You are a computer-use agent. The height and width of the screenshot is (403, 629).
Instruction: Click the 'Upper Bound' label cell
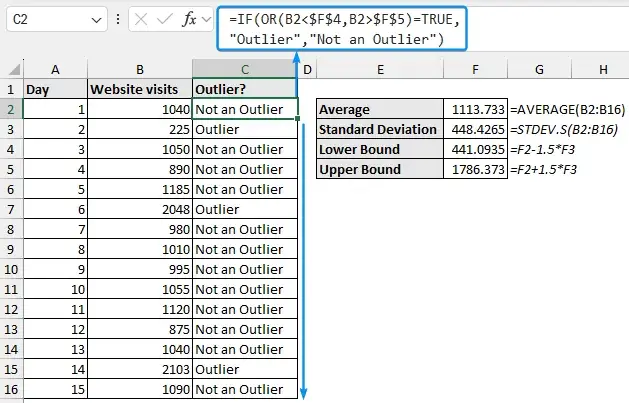point(380,169)
